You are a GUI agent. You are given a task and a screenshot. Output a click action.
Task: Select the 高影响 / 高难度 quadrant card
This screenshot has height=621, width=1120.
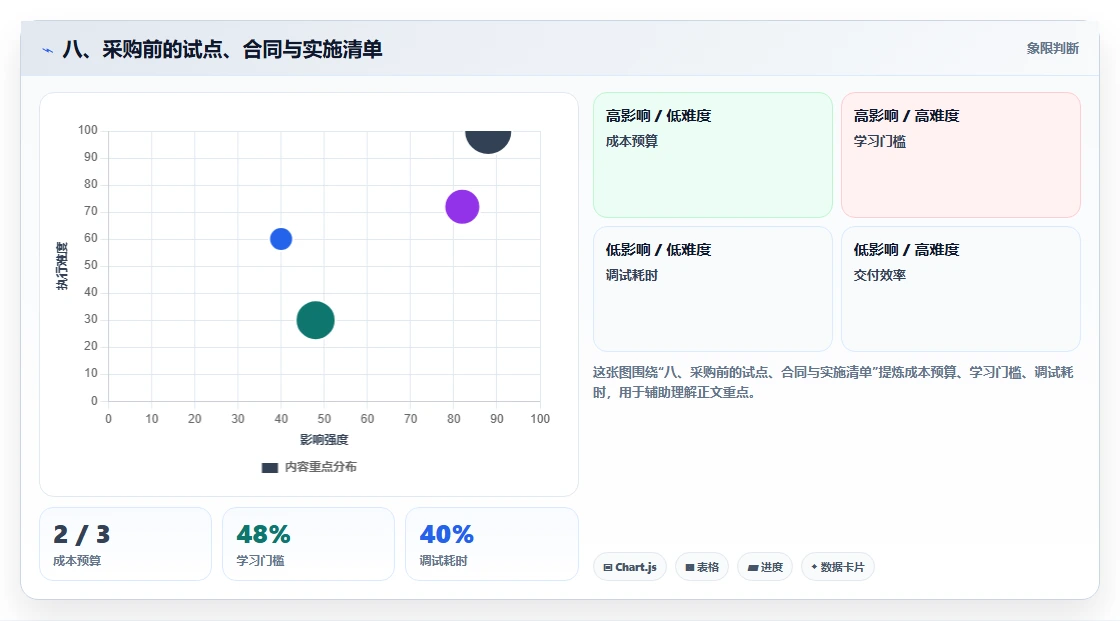pos(961,154)
